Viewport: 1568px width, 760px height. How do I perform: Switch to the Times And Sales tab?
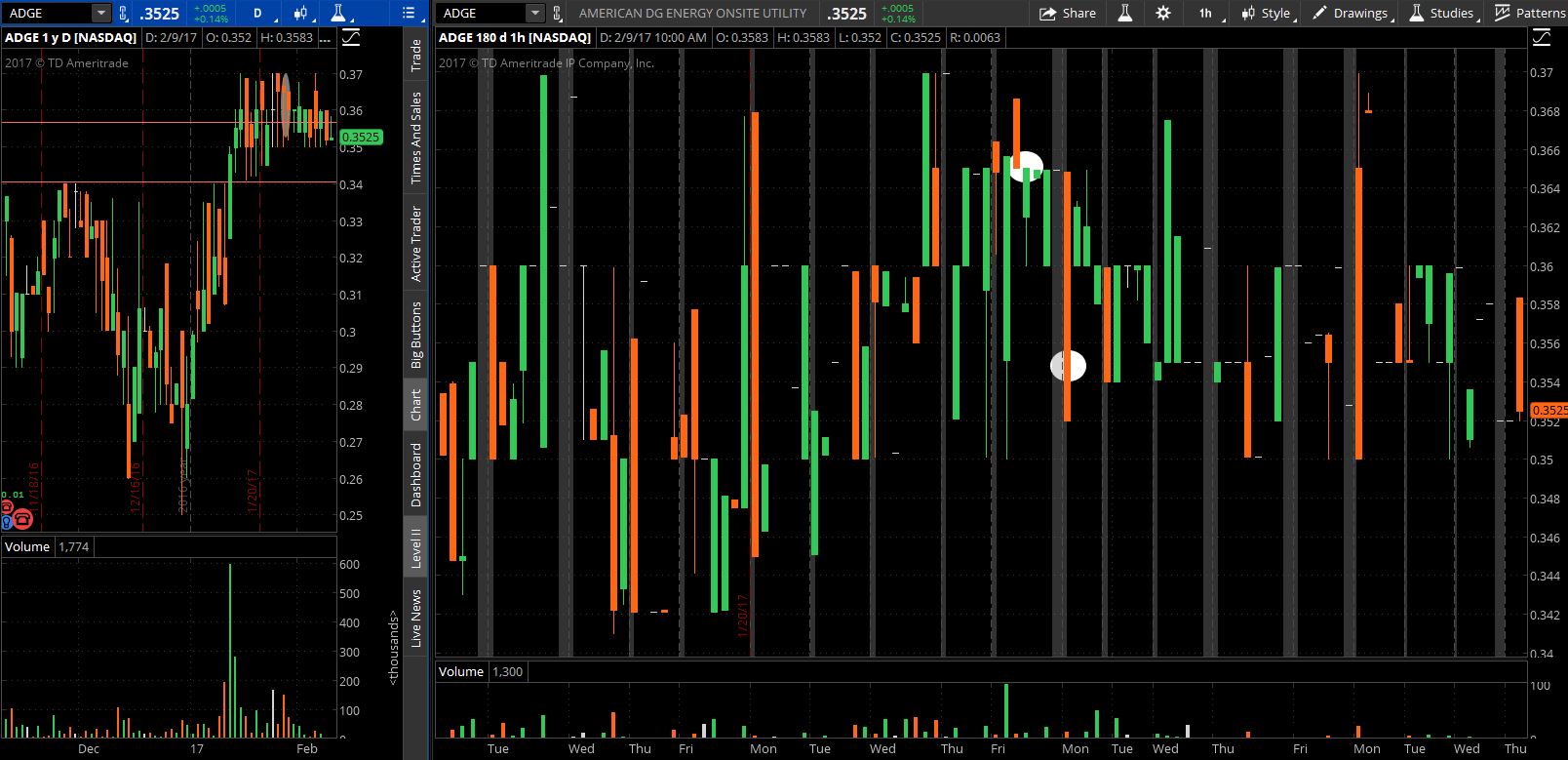[415, 138]
